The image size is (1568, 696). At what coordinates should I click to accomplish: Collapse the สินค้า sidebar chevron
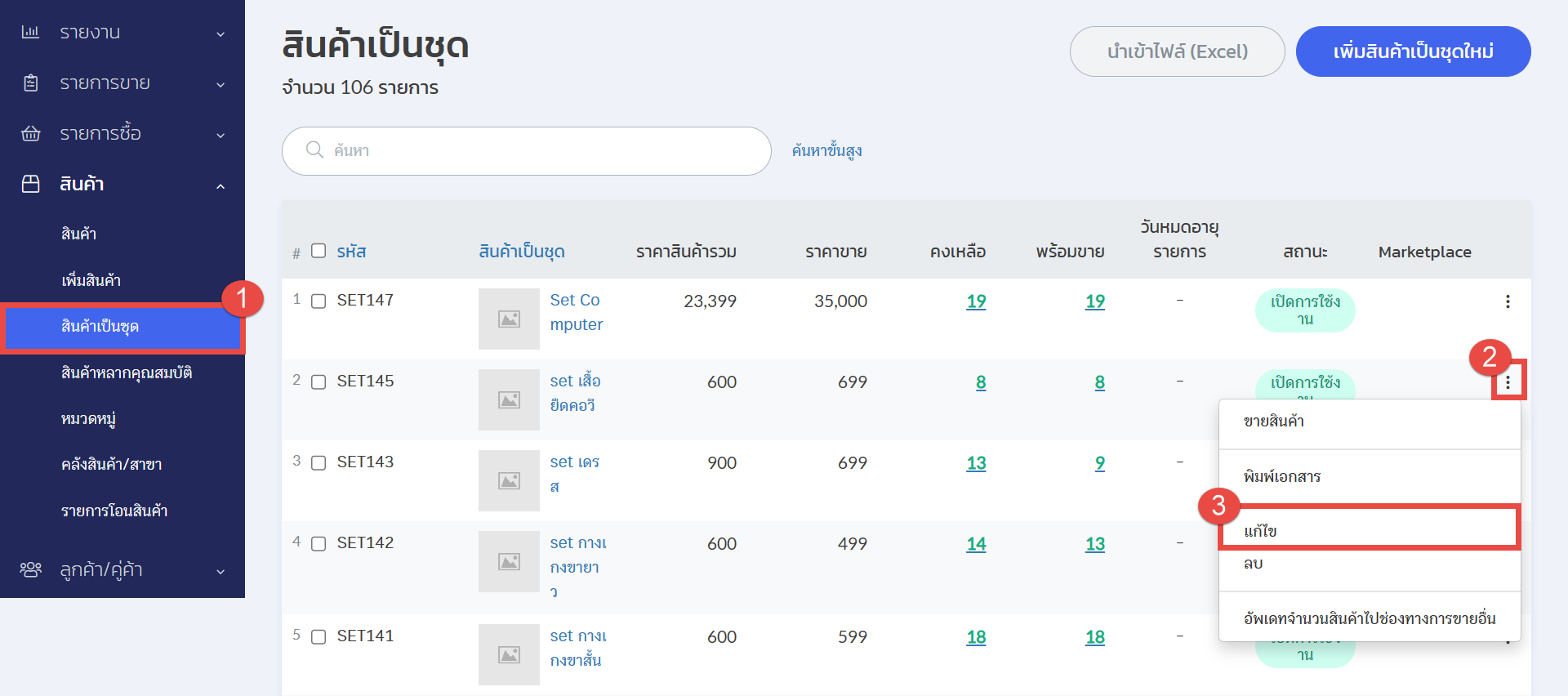(x=220, y=185)
